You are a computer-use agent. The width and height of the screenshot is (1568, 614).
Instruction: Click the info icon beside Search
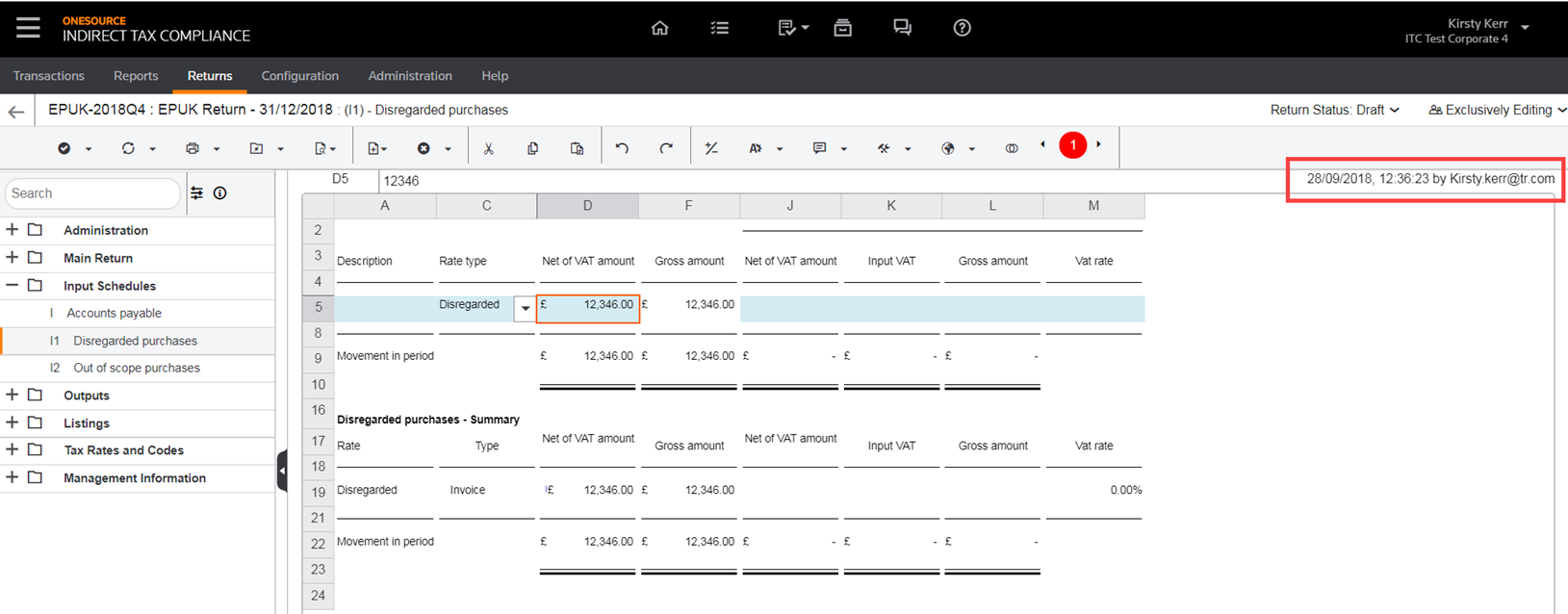coord(220,193)
